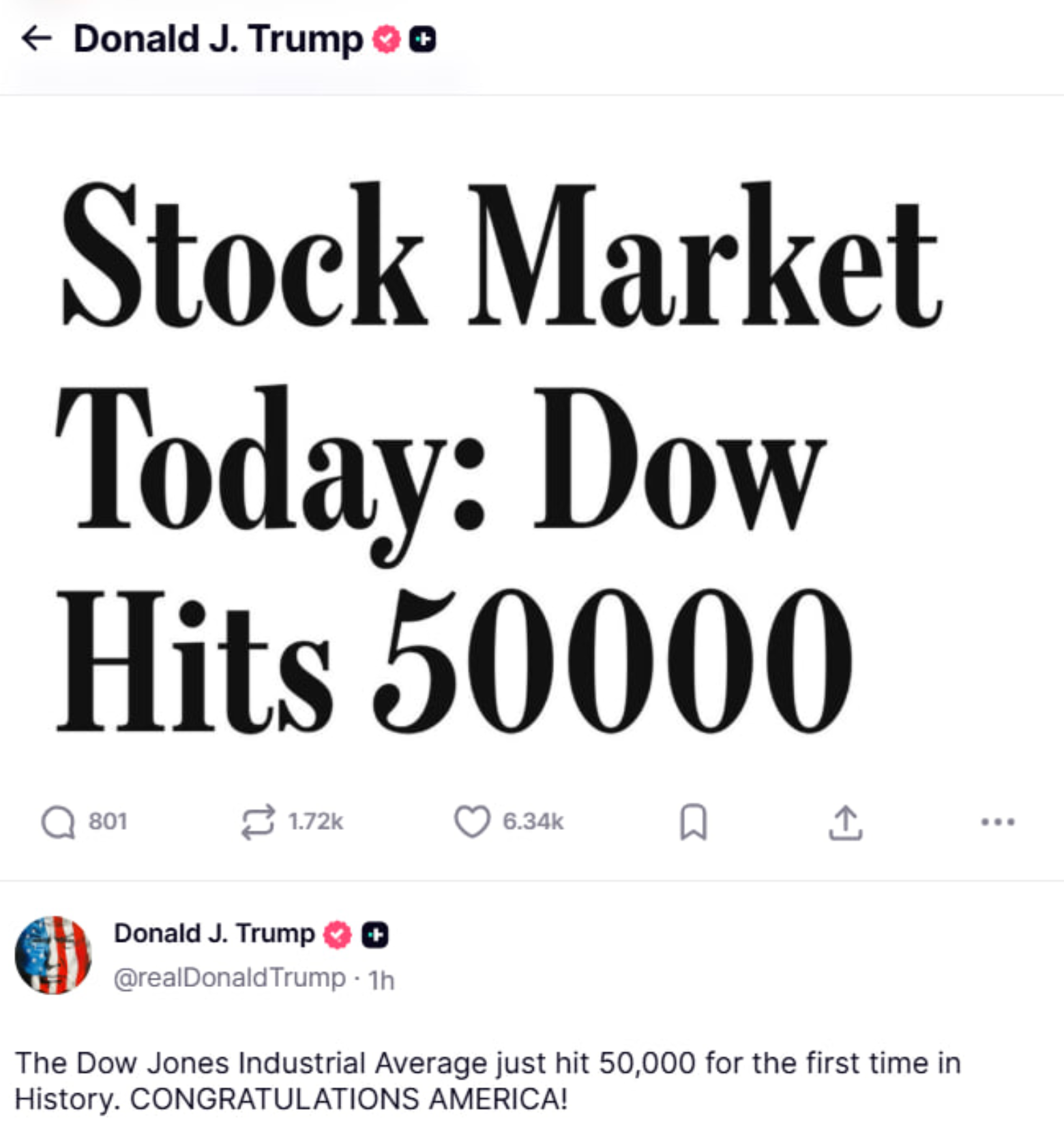Viewport: 1064px width, 1139px height.
Task: Click the plus badge in the top header
Action: 423,40
